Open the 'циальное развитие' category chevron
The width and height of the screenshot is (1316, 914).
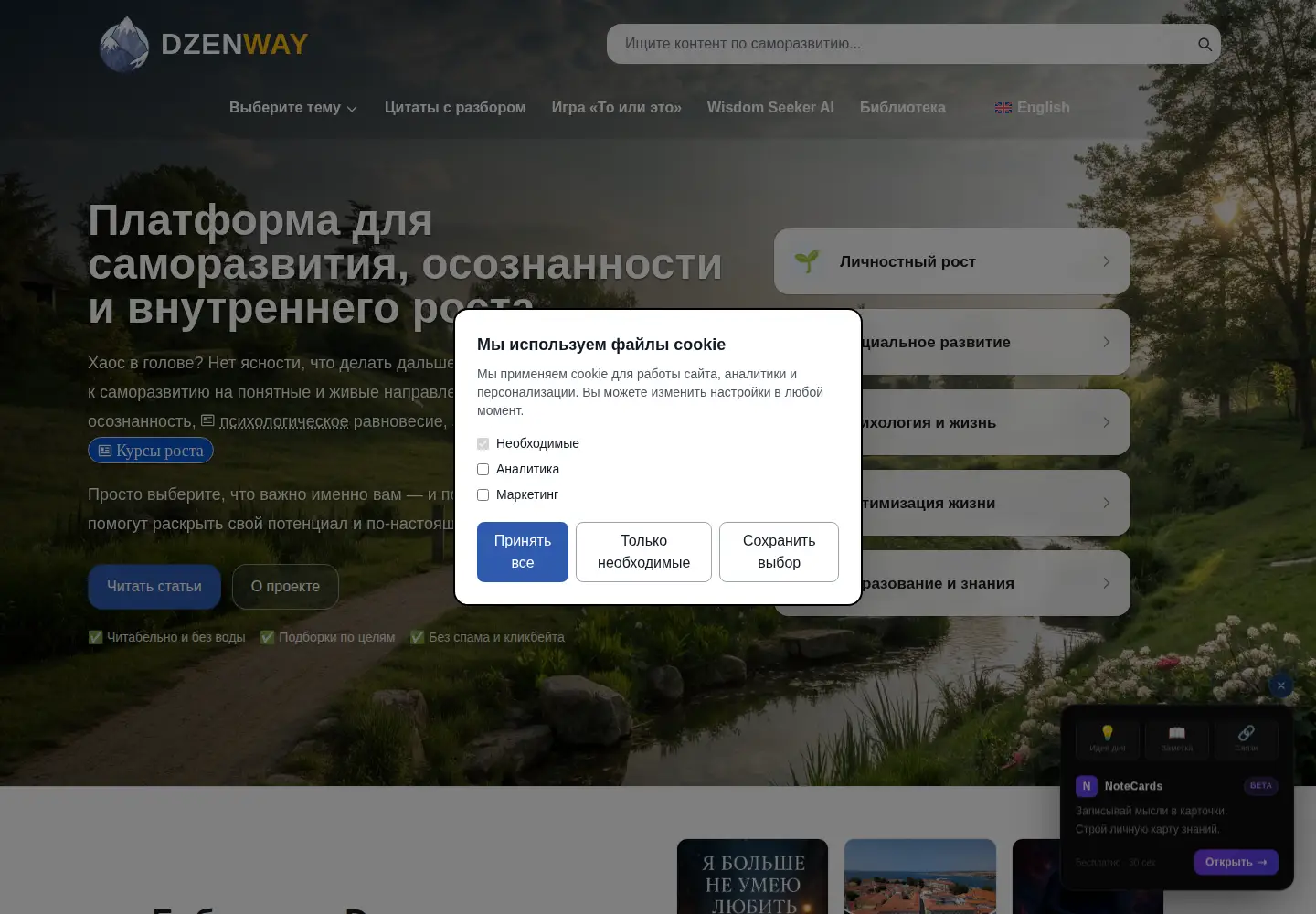click(1106, 342)
